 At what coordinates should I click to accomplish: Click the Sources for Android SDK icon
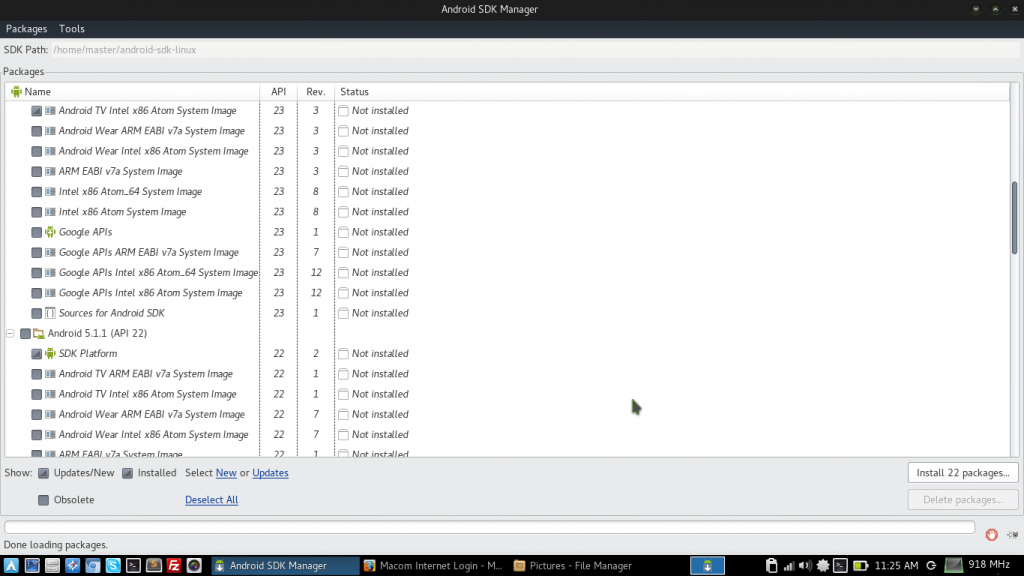48,313
